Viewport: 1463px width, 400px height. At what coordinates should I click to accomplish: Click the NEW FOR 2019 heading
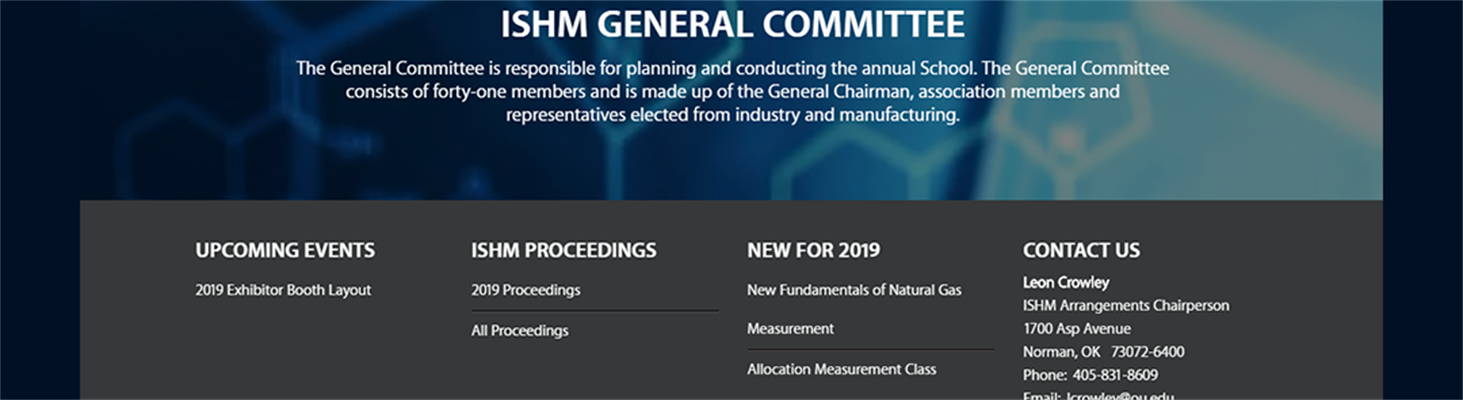click(x=814, y=250)
